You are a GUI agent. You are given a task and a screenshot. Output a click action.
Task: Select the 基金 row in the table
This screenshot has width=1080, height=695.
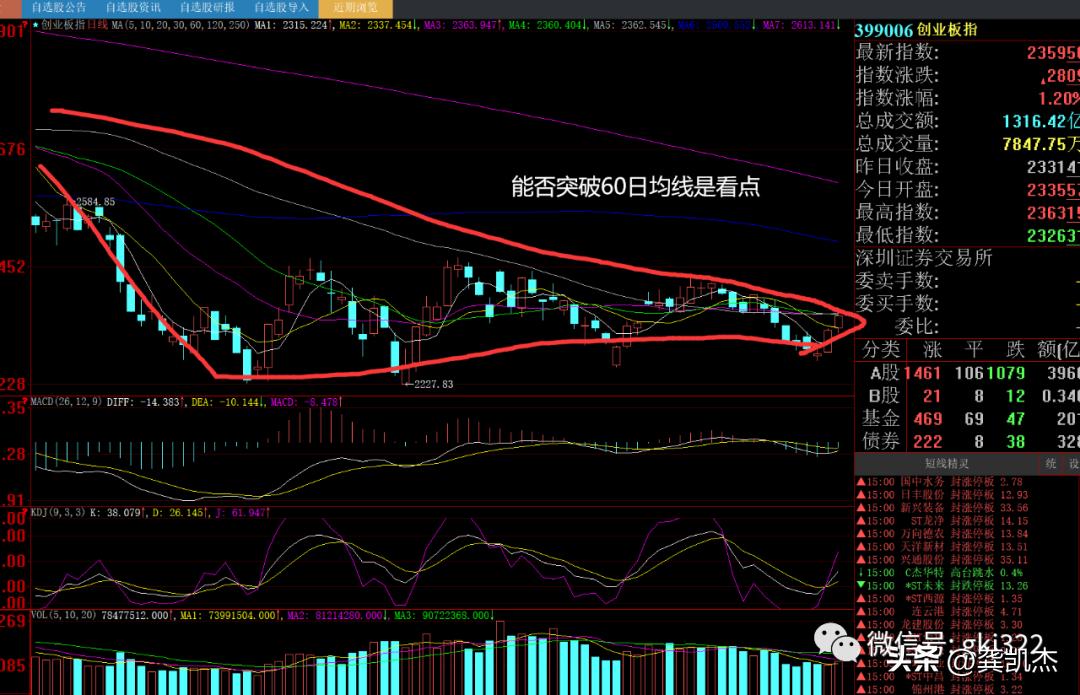click(967, 419)
